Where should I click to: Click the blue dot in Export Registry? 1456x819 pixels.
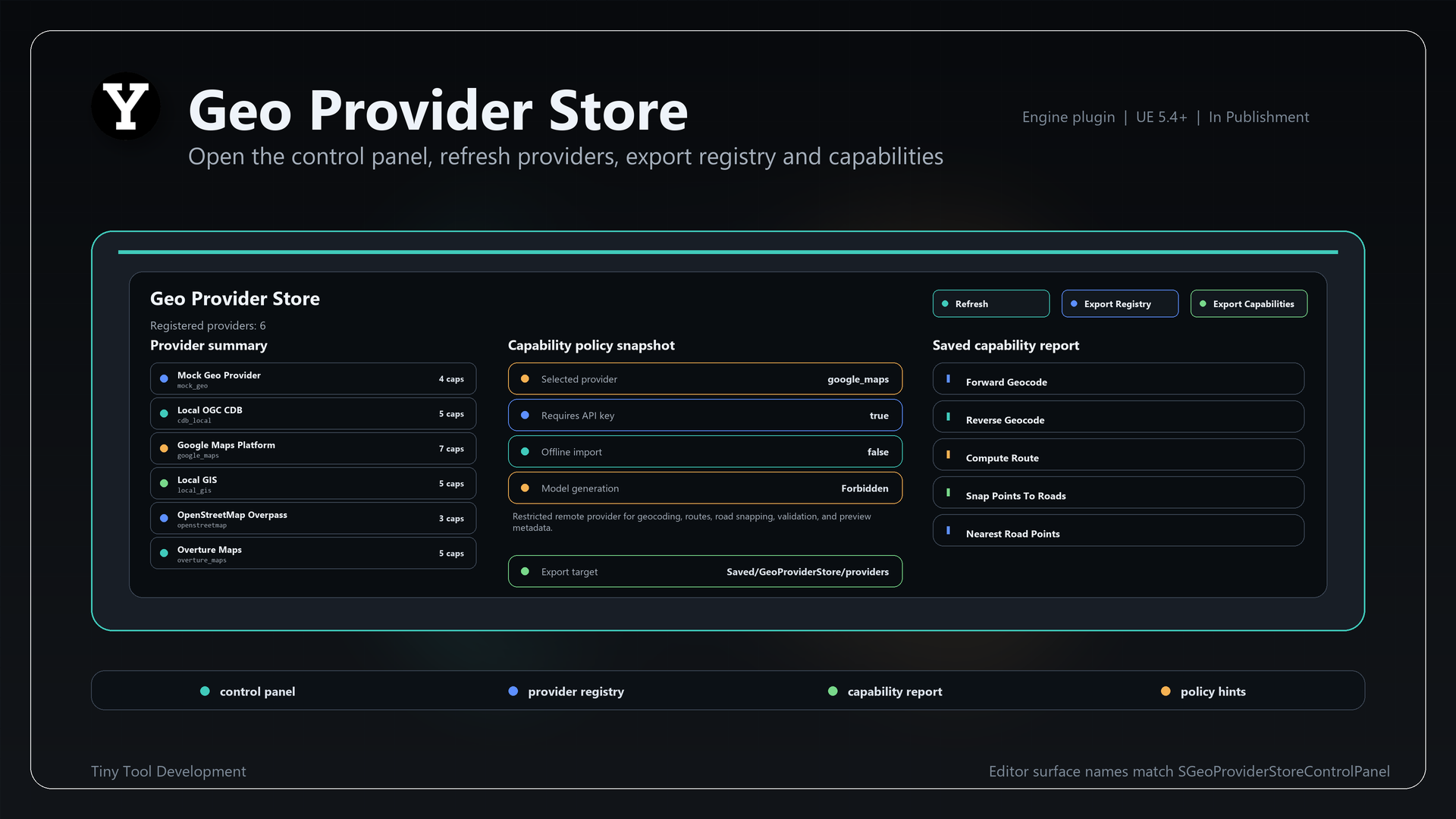tap(1074, 303)
